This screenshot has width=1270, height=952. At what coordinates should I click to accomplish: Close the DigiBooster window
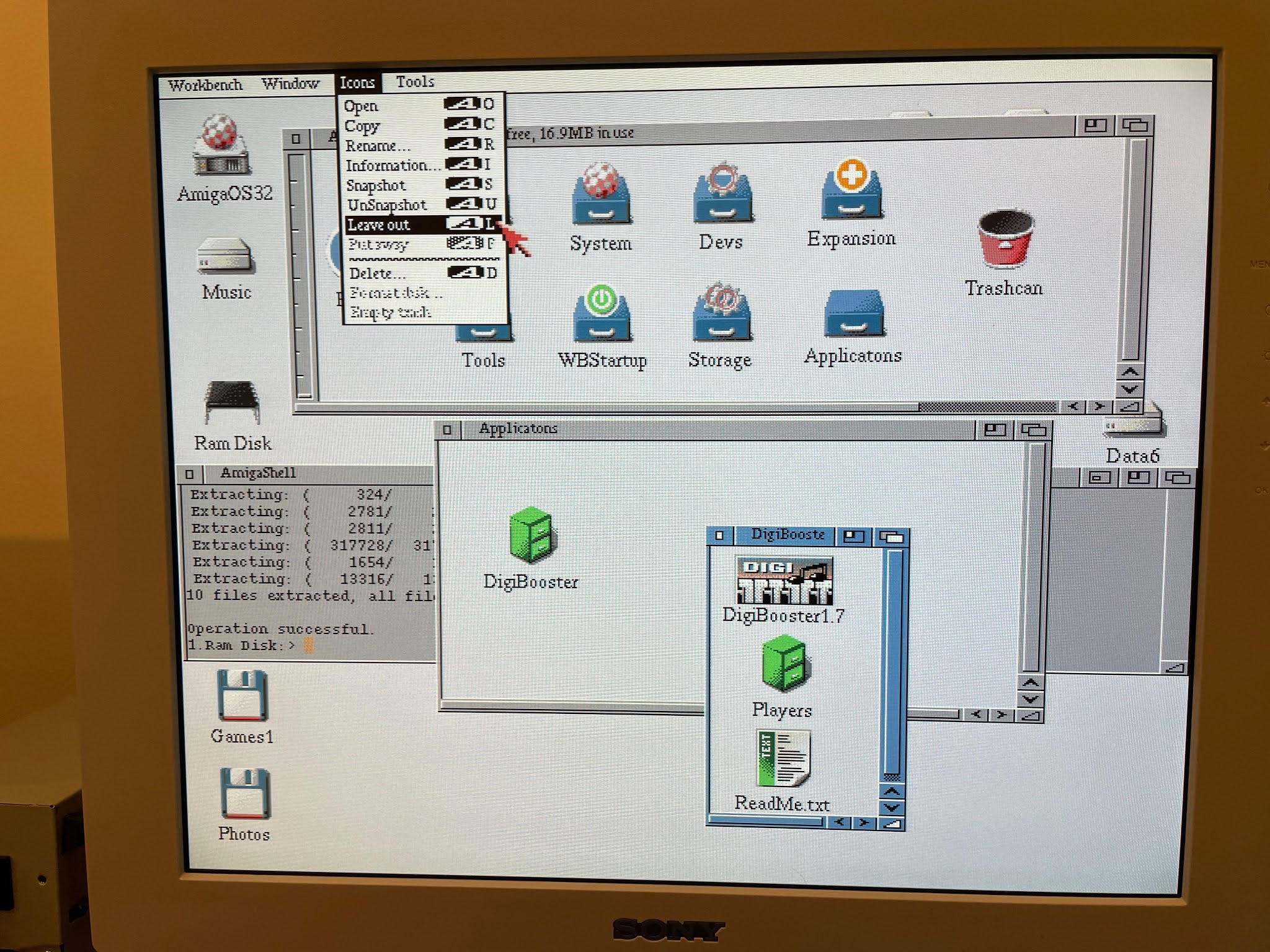point(719,535)
